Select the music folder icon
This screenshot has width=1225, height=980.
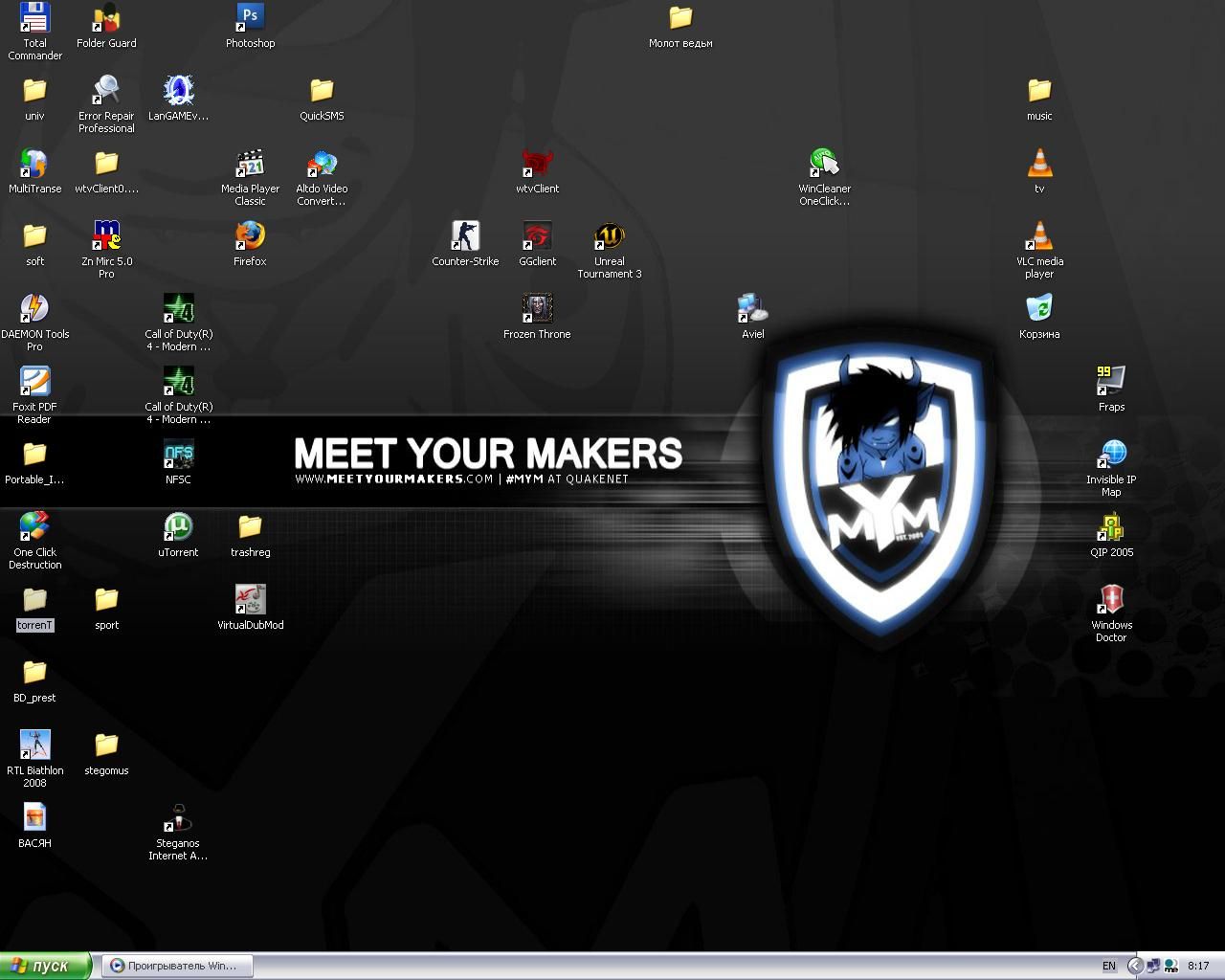(1039, 90)
